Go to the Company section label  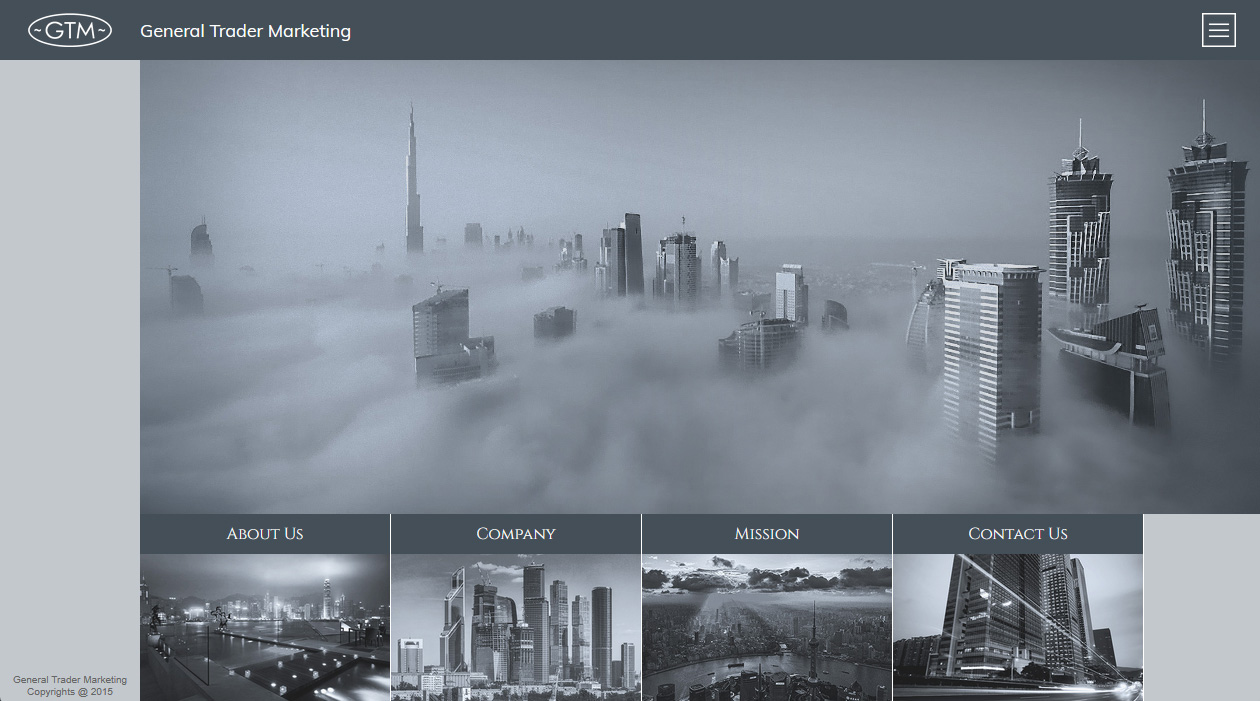click(x=516, y=534)
